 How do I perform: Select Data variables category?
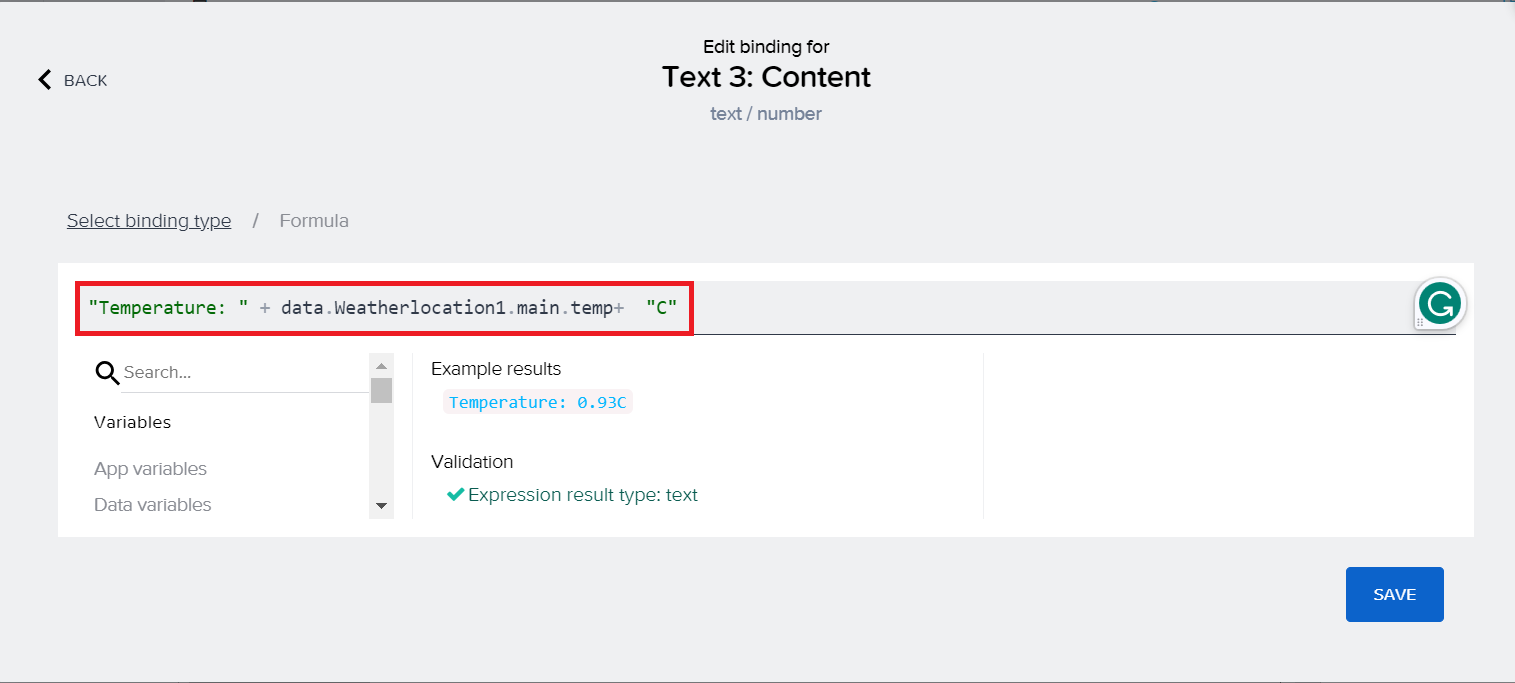tap(152, 505)
